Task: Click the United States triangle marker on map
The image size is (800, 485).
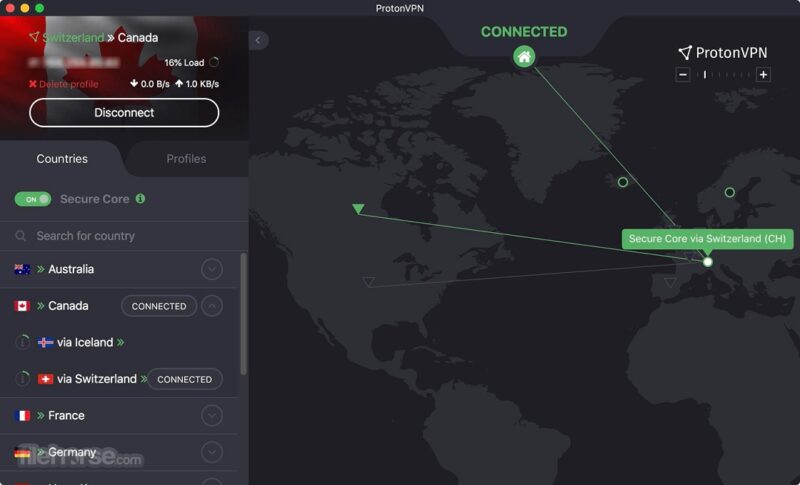Action: coord(369,282)
